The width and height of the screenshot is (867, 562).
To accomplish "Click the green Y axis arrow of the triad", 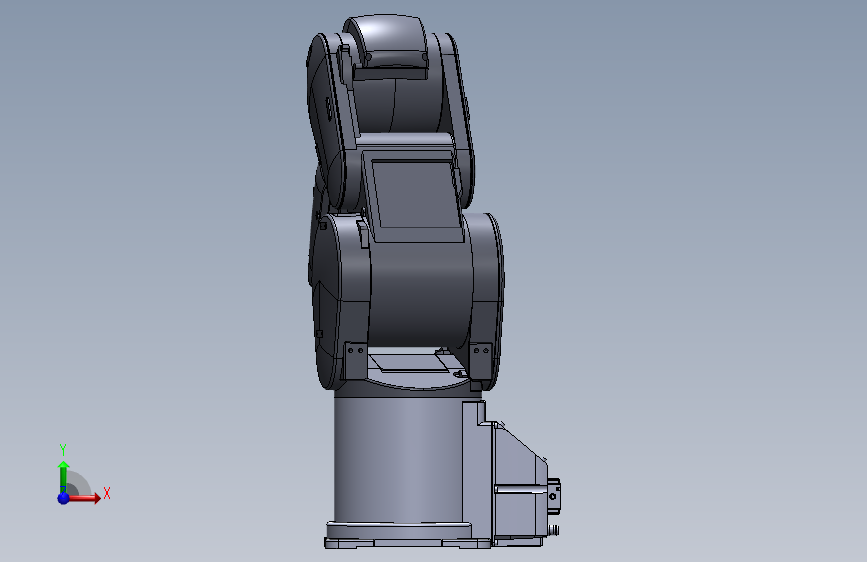I will point(63,476).
